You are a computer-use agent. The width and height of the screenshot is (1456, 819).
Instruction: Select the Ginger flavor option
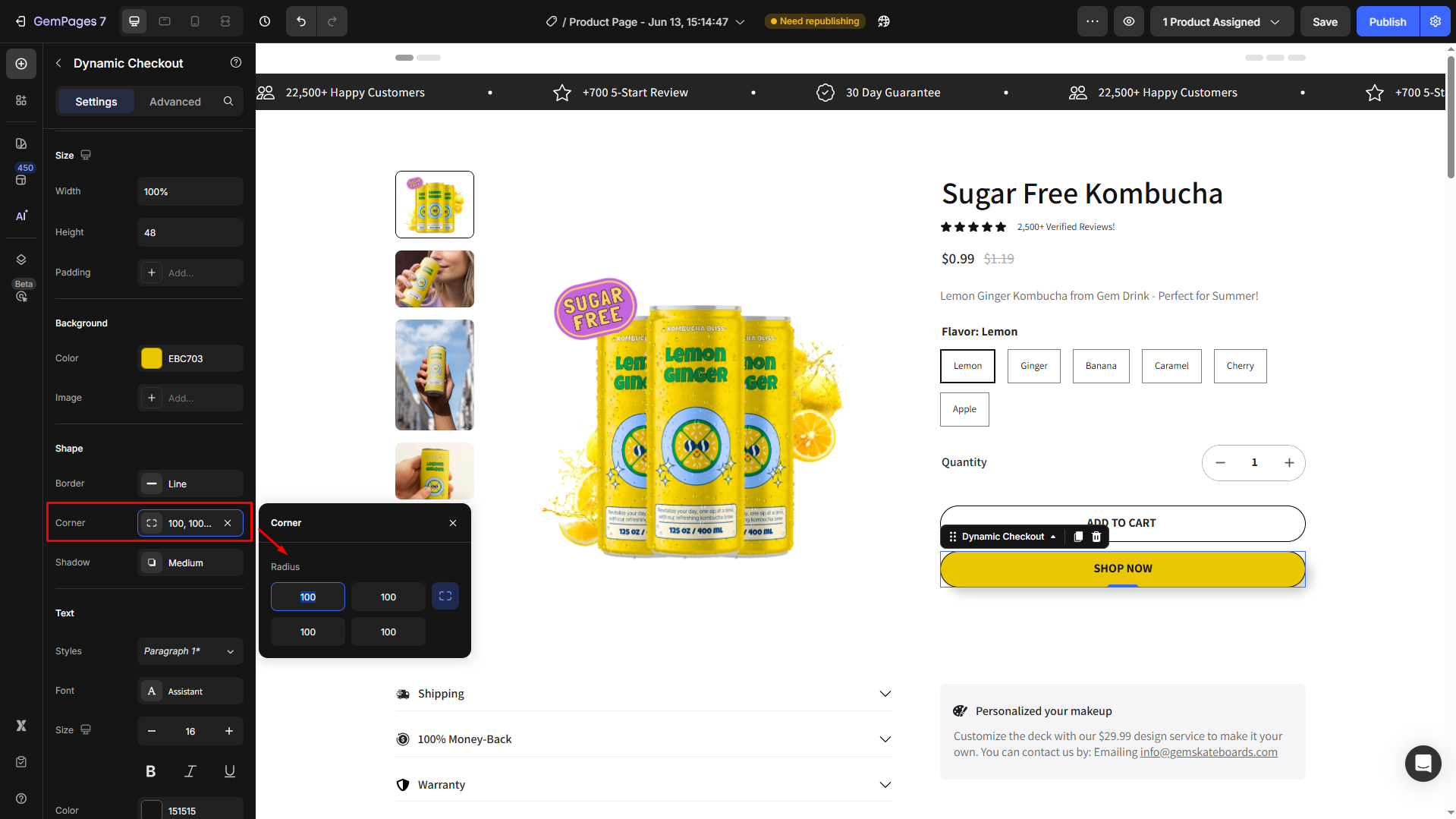pos(1033,366)
